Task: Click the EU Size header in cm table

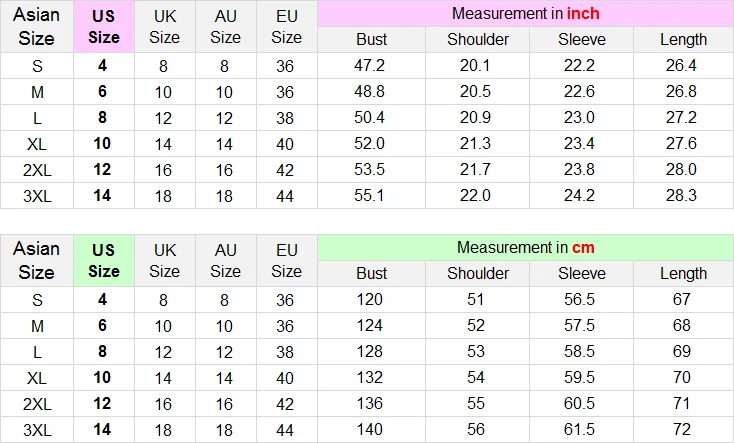Action: [286, 260]
